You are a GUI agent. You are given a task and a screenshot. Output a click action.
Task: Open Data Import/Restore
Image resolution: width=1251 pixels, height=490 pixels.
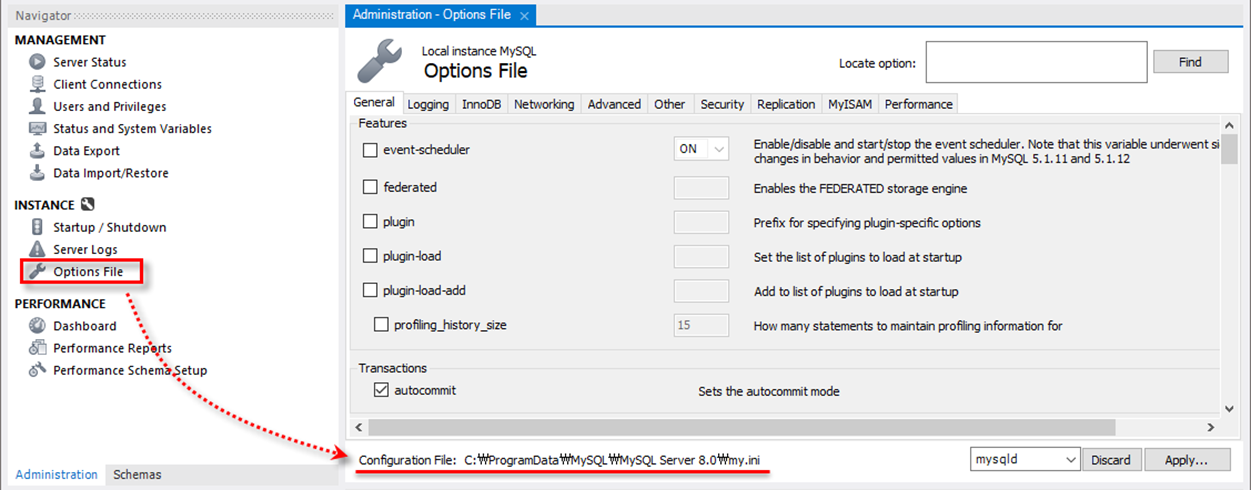[x=111, y=173]
